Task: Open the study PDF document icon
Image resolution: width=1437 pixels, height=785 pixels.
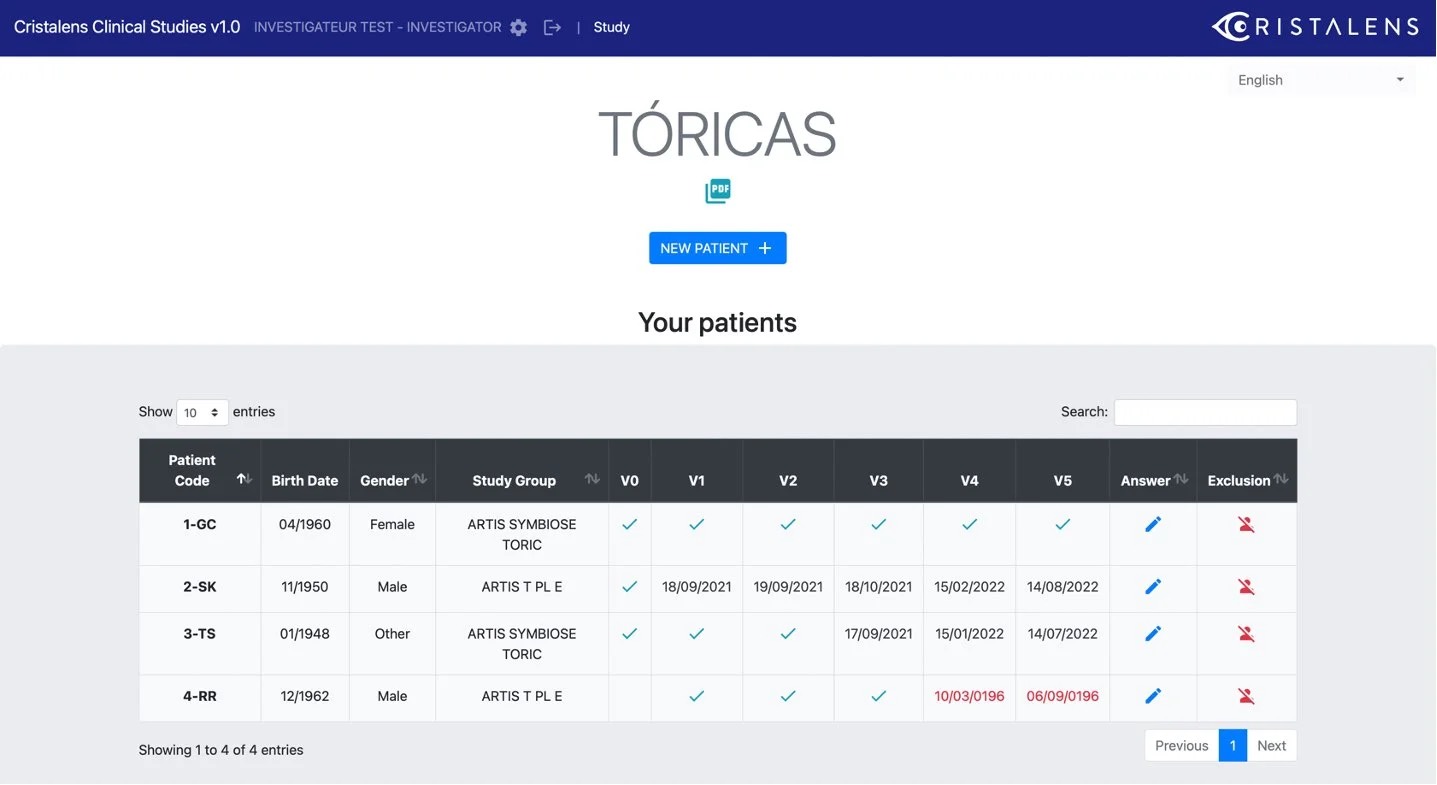Action: 717,191
